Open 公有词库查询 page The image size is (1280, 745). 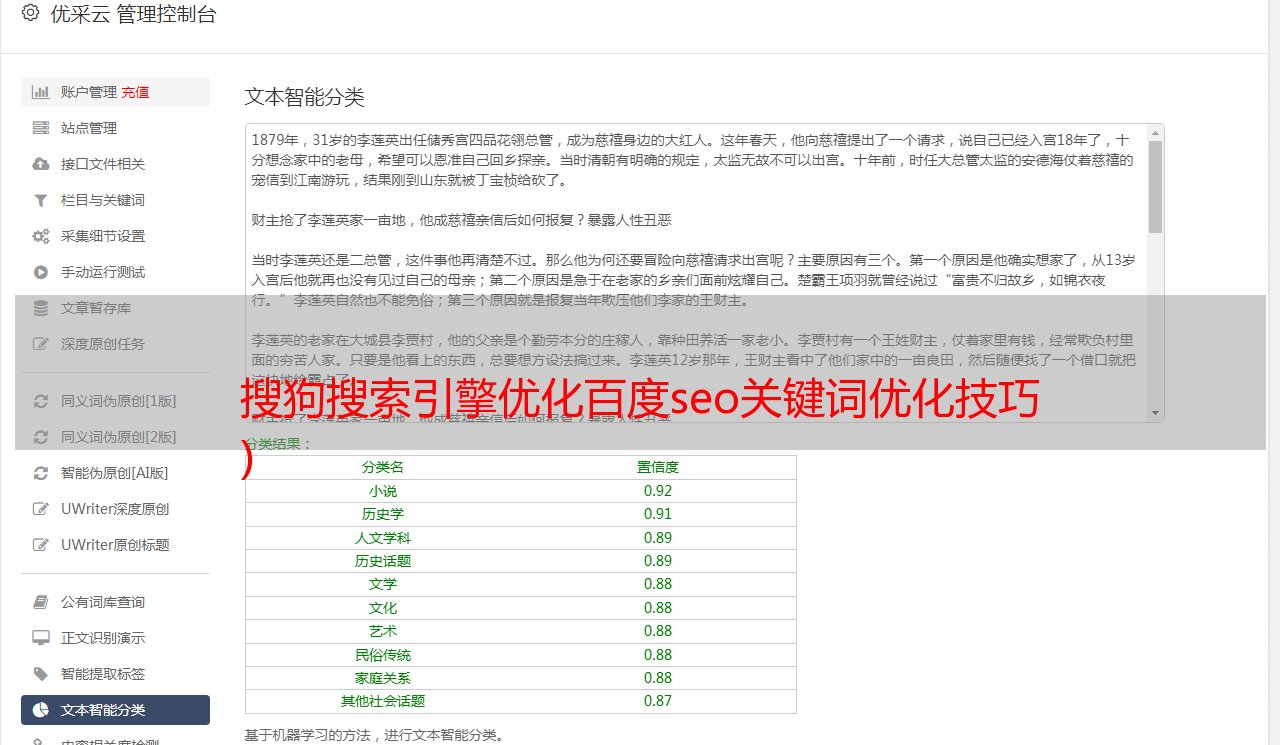pos(115,602)
